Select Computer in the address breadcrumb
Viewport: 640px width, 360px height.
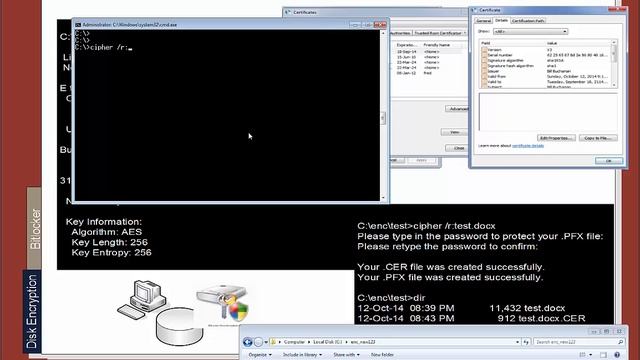pyautogui.click(x=294, y=342)
